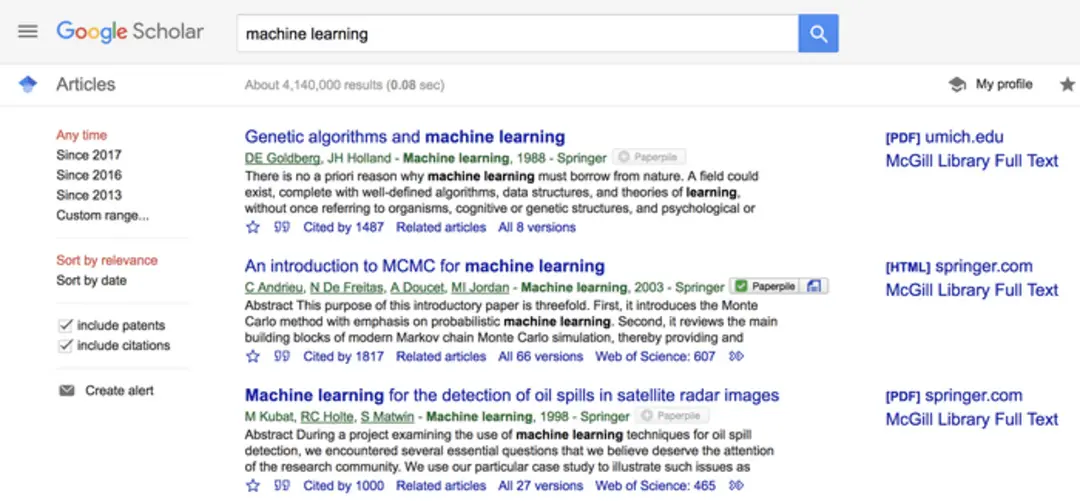1080x501 pixels.
Task: Toggle the include patents checkbox
Action: [x=65, y=325]
